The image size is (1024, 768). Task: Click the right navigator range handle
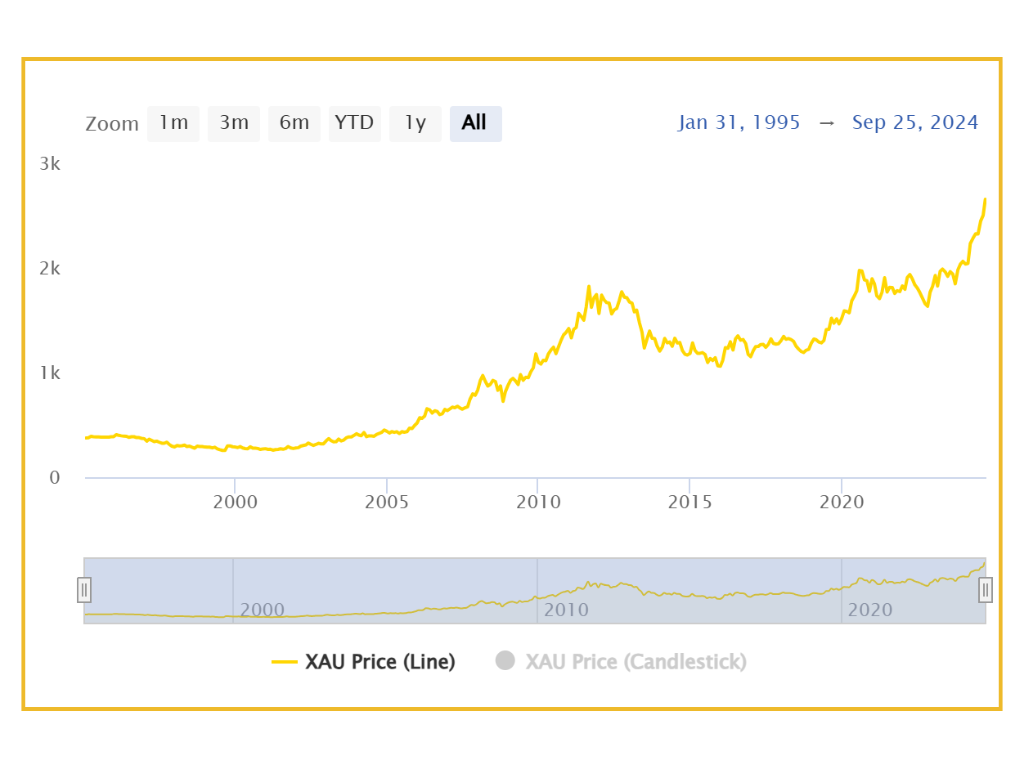point(985,590)
